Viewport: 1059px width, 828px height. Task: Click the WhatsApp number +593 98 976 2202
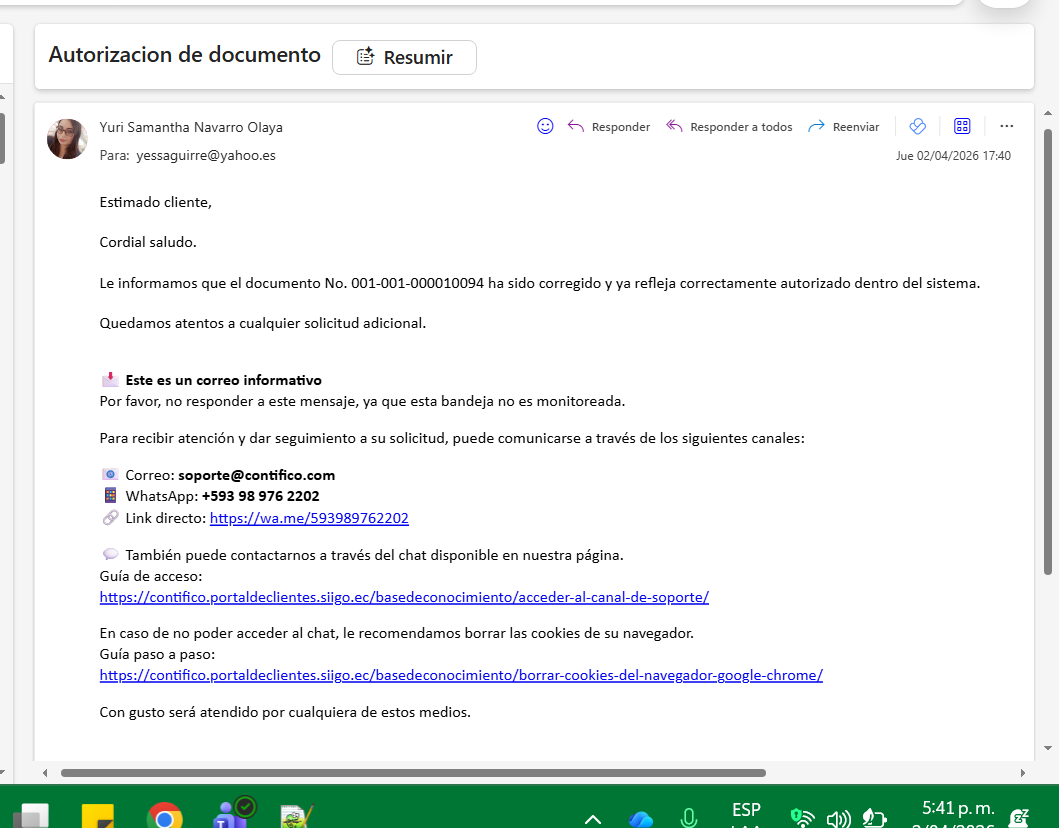[x=261, y=496]
